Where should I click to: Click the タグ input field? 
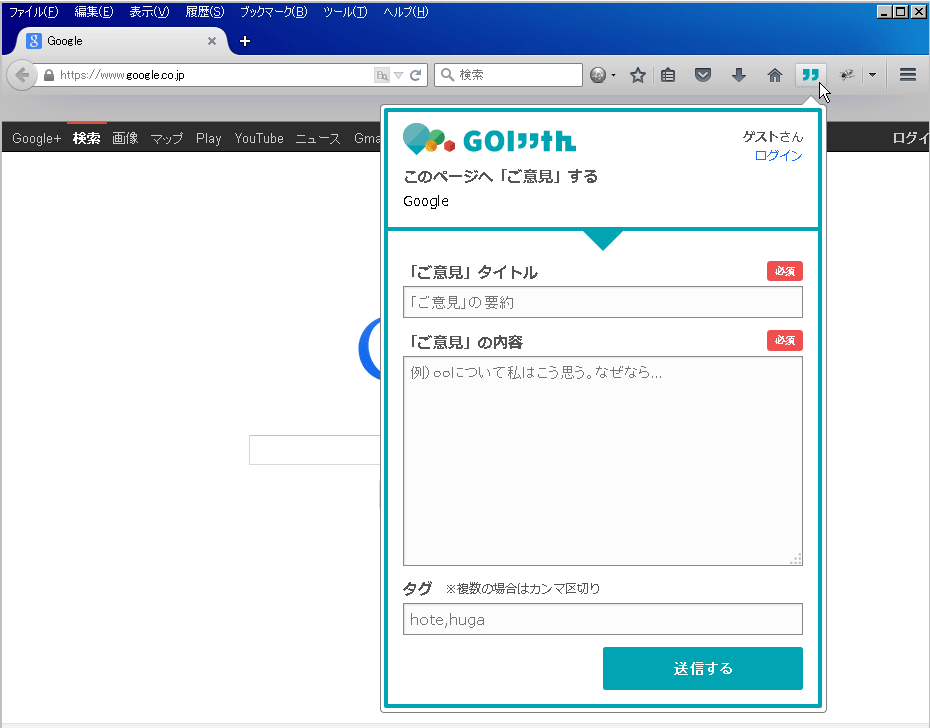(x=603, y=619)
